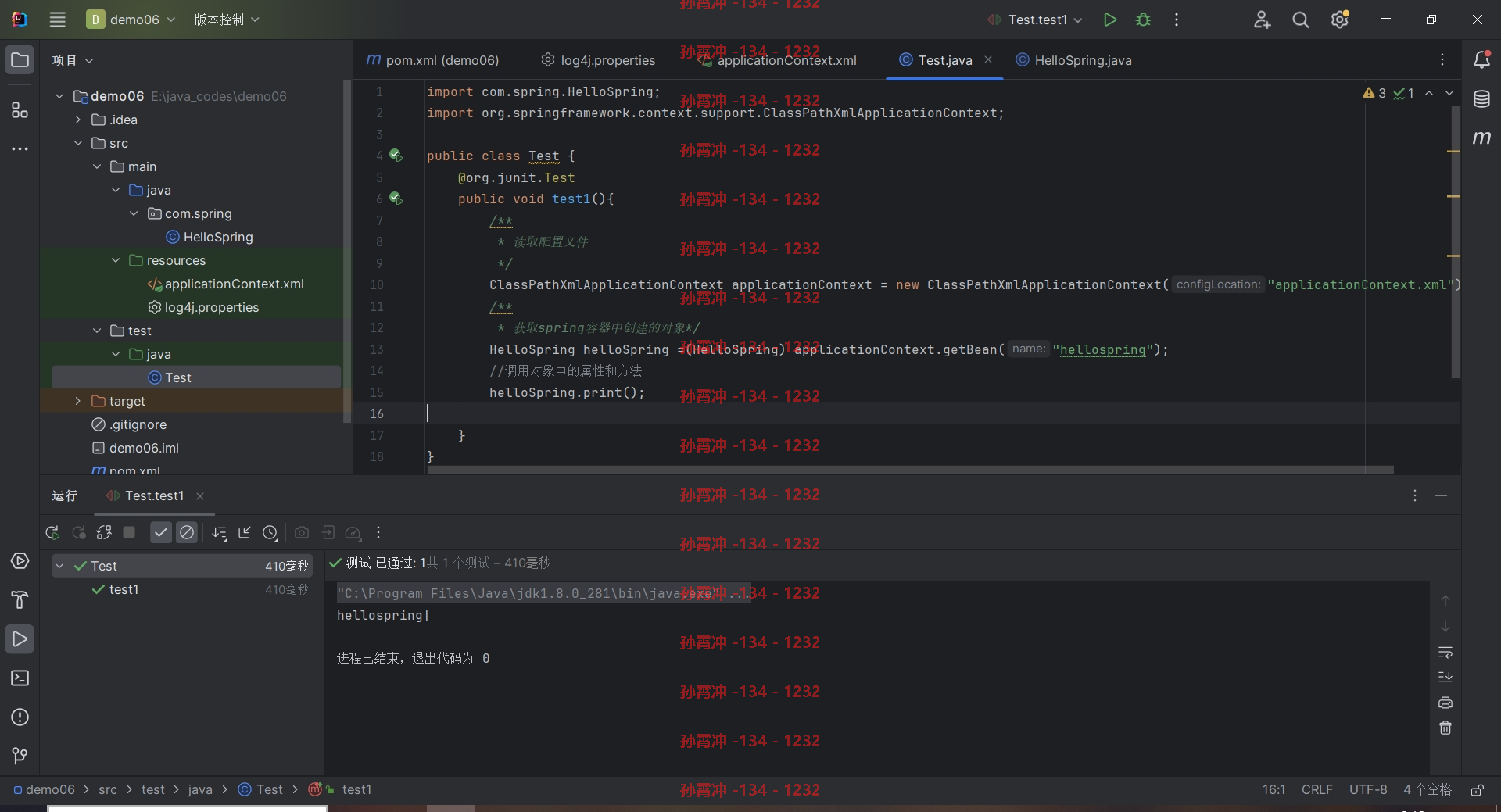Click run gutter icon beside class Test

[x=396, y=156]
